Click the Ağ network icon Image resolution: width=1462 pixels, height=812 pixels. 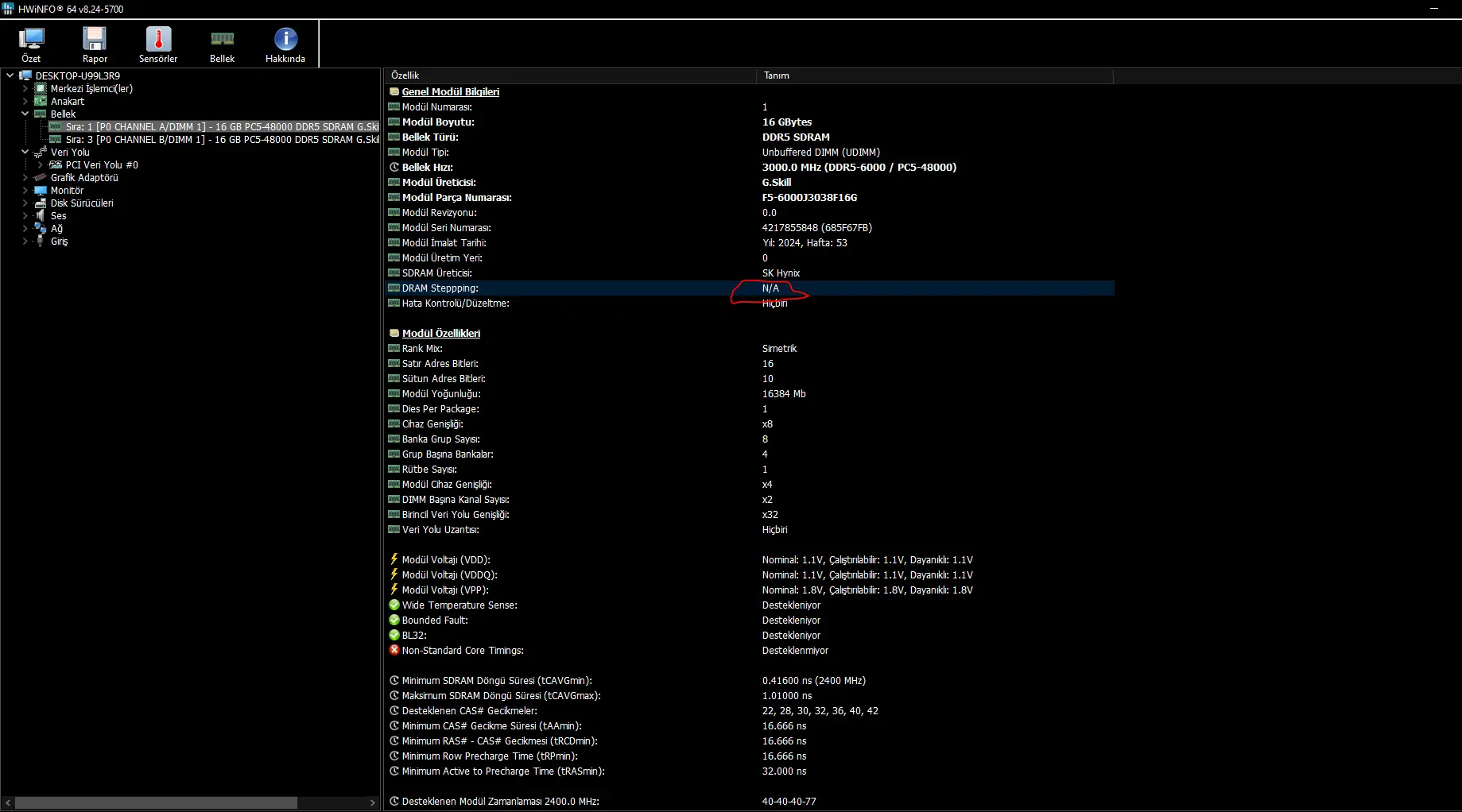point(41,228)
